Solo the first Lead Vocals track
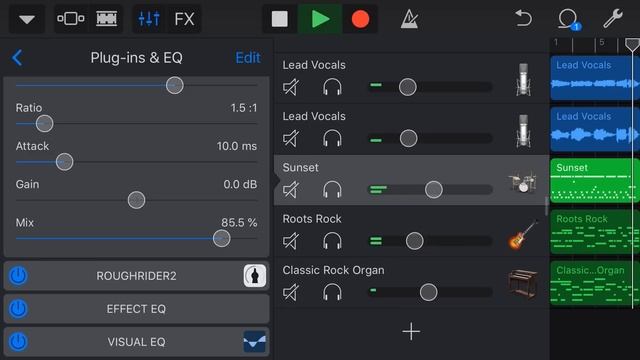Image resolution: width=640 pixels, height=360 pixels. pyautogui.click(x=332, y=87)
